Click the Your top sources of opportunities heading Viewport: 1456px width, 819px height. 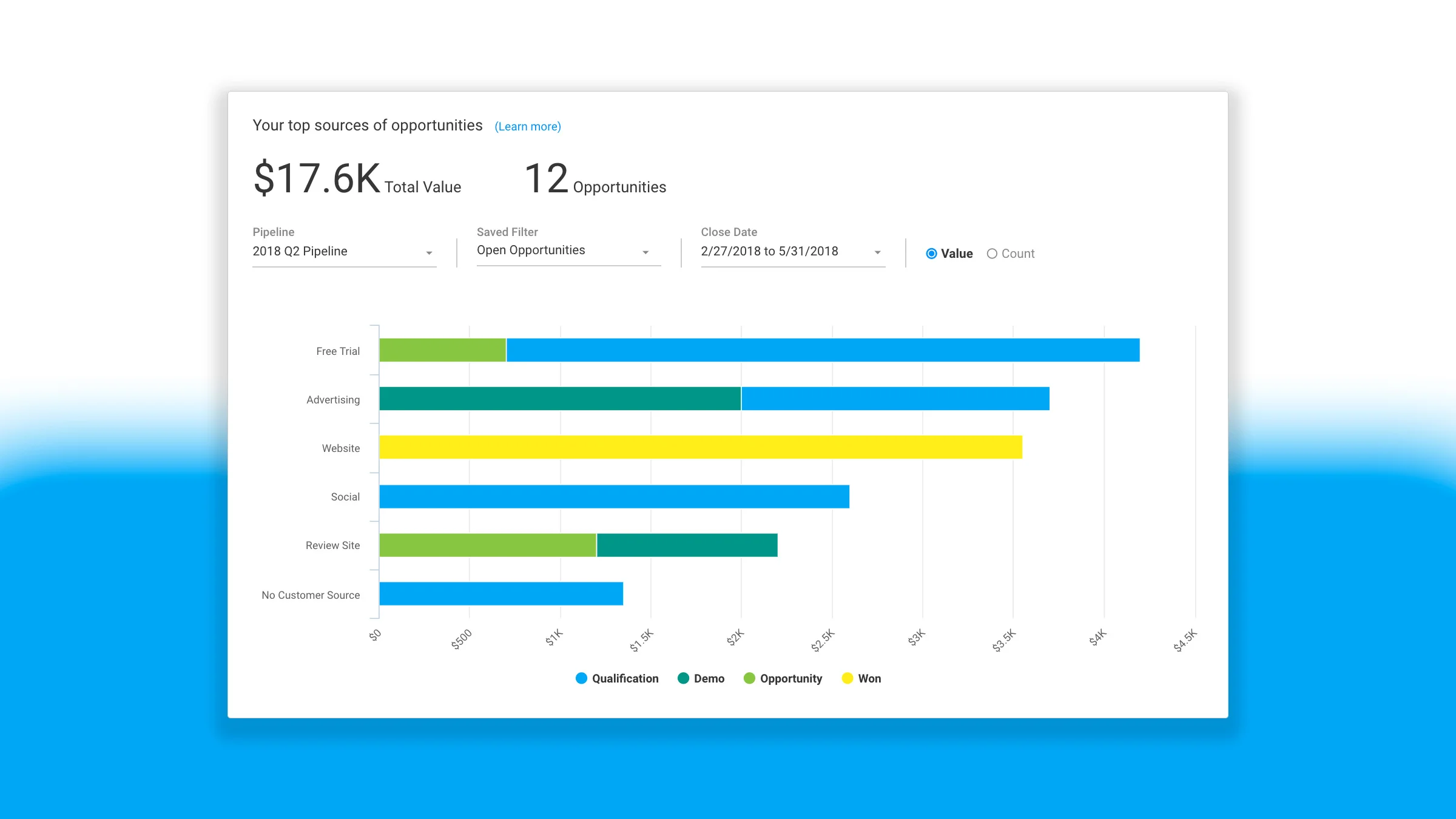click(x=368, y=126)
